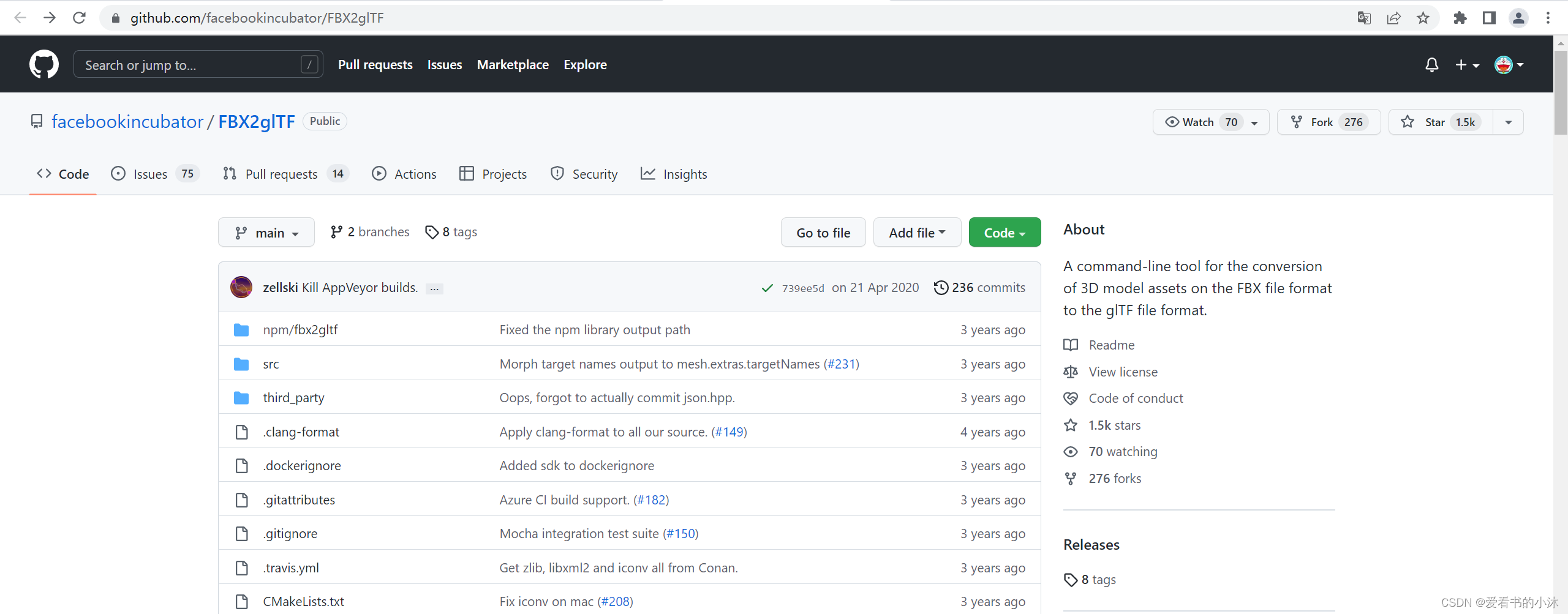Viewport: 1568px width, 614px height.
Task: View the 236 commits history
Action: 979,288
